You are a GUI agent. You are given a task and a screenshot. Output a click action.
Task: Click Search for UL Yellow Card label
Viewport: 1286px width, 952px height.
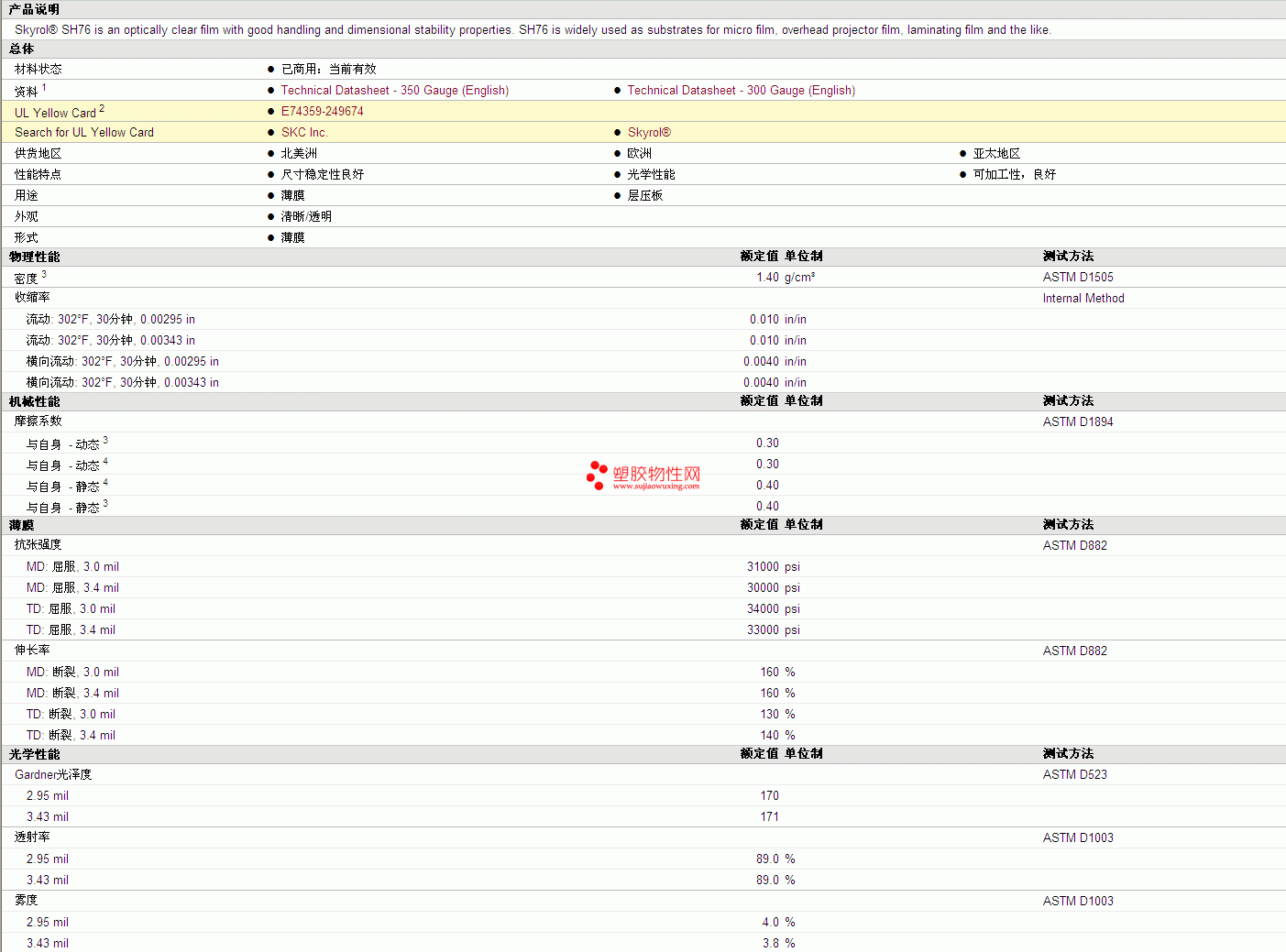(84, 132)
